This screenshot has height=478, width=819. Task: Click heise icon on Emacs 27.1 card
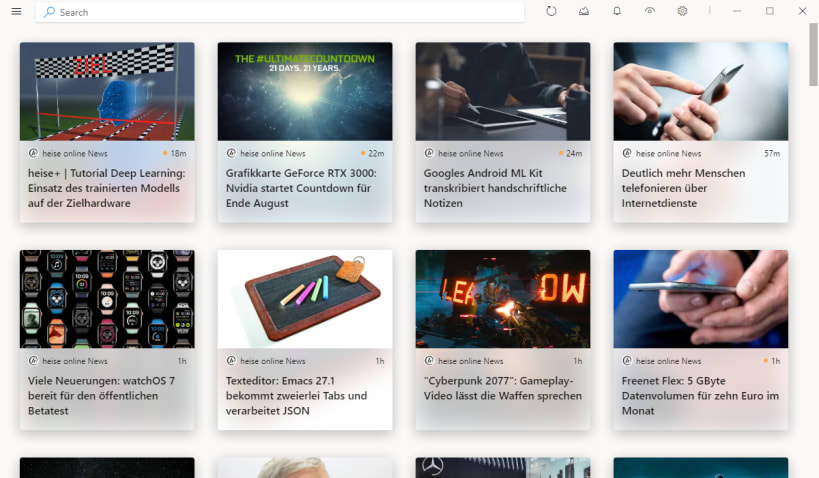(231, 360)
